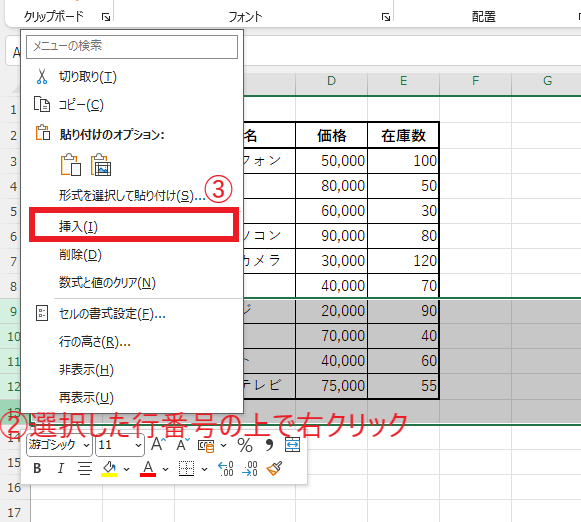Screen dimensions: 581x522
Task: Click the cell containing 60,000
Action: point(331,211)
